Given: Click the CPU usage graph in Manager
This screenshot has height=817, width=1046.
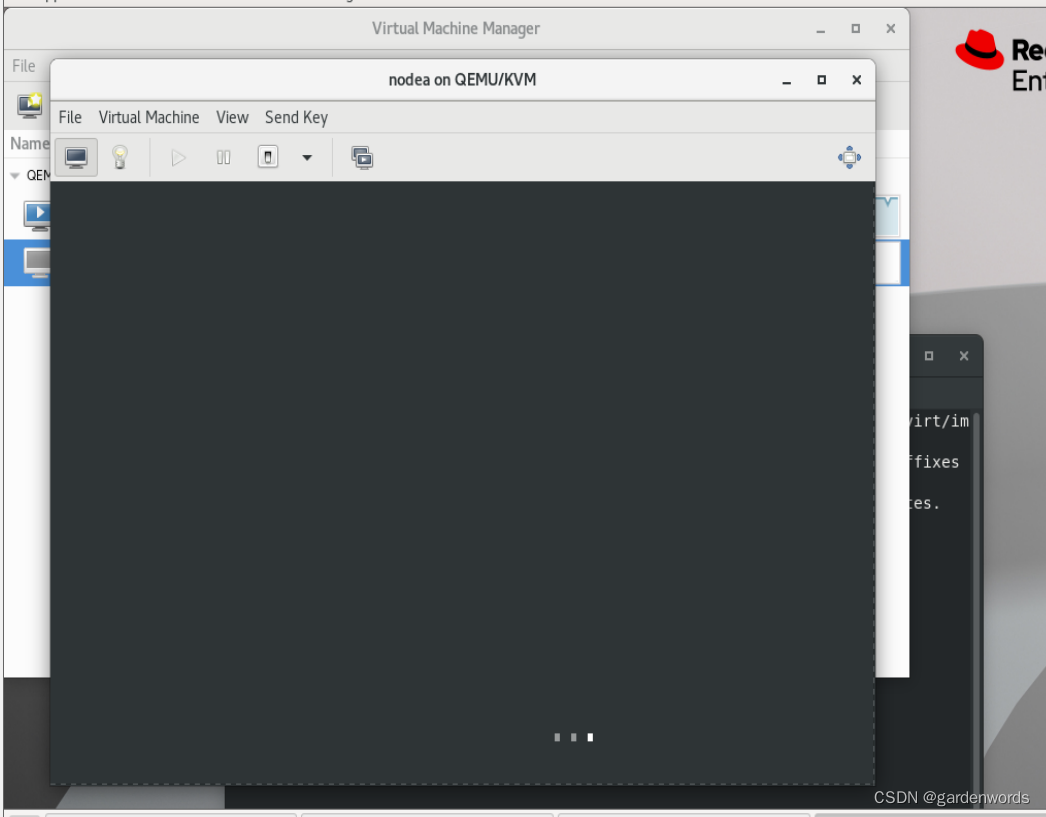Looking at the screenshot, I should pos(887,216).
